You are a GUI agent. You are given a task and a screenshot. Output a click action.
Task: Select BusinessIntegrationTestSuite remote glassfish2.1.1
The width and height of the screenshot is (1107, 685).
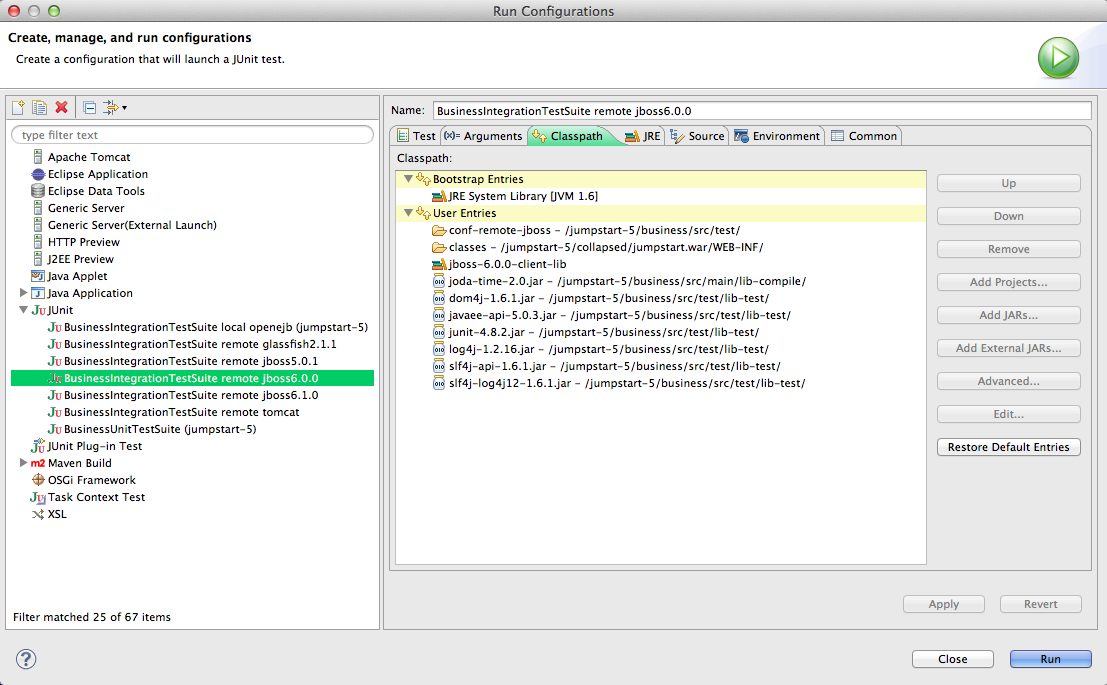click(192, 344)
